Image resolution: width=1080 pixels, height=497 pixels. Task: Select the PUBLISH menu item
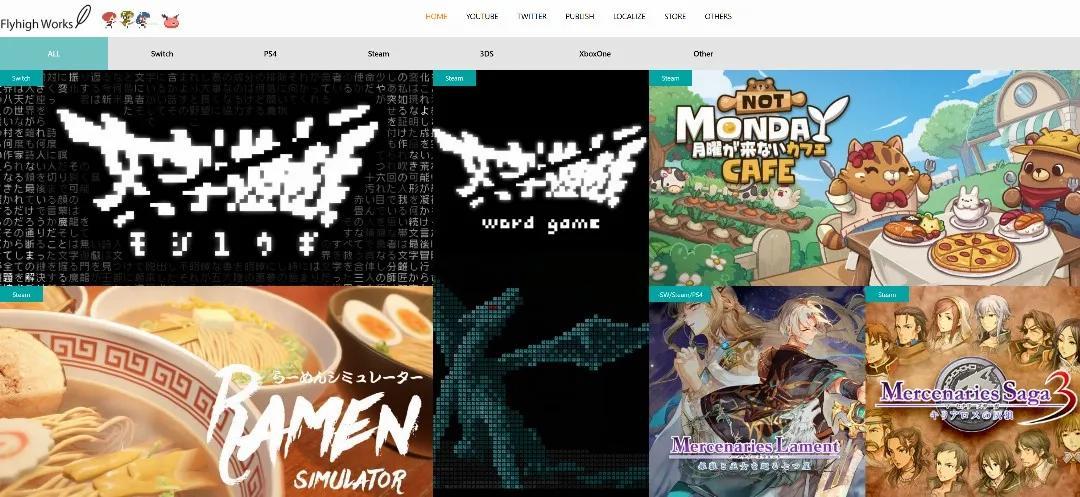tap(580, 17)
